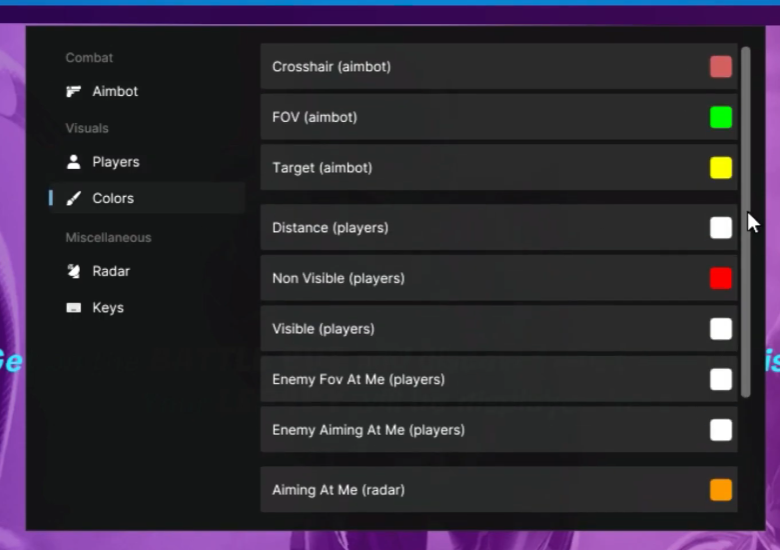Click the keyboard icon beside Keys

[73, 308]
